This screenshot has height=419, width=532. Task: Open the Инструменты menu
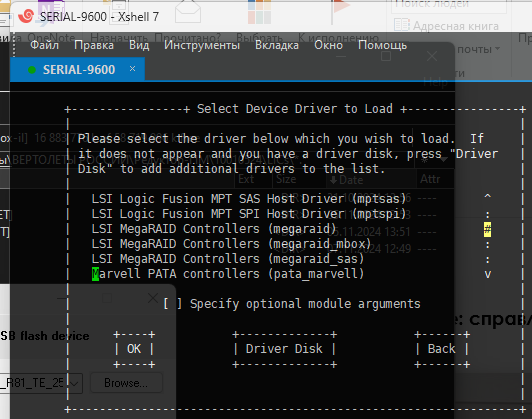pyautogui.click(x=202, y=45)
